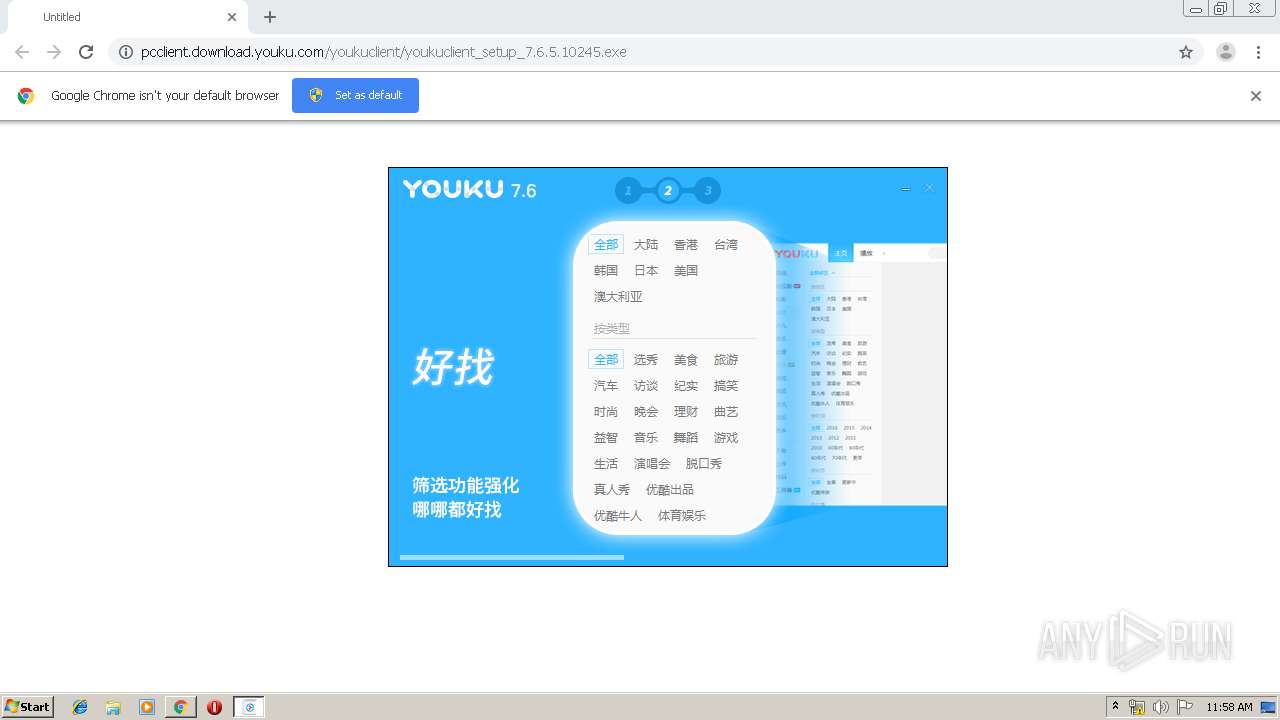Select the 优酷牛人 type tag
The image size is (1280, 720).
click(618, 515)
